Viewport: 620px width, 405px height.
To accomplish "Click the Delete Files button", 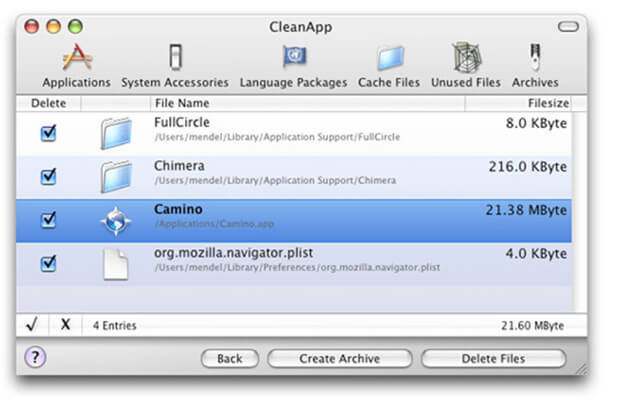I will (493, 359).
